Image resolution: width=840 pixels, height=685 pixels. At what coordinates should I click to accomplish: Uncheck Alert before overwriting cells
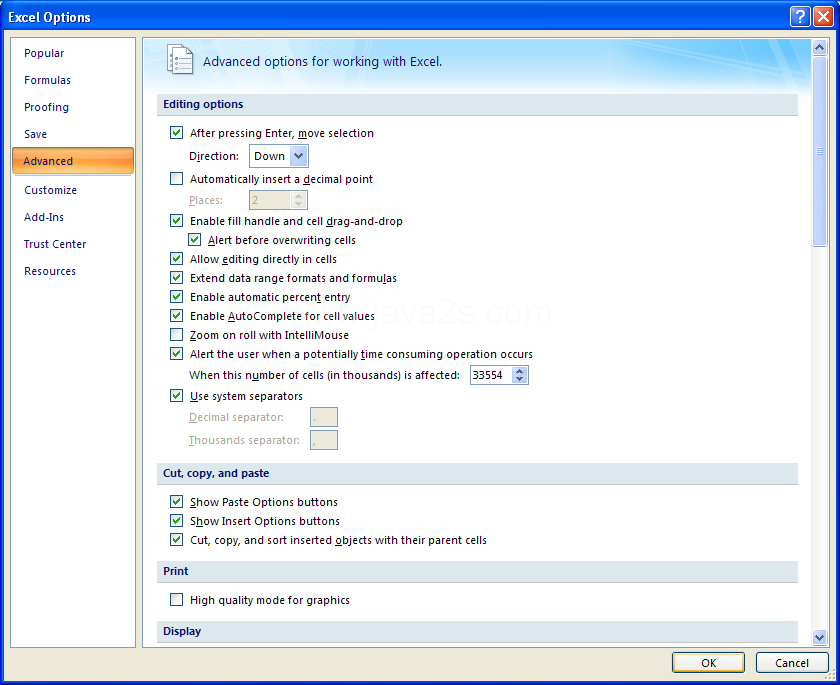tap(194, 240)
